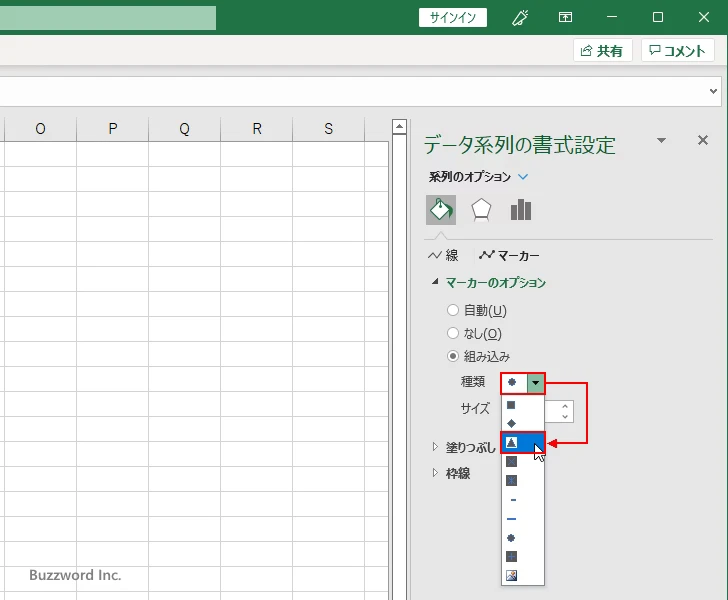Choose triangle marker type

pyautogui.click(x=522, y=443)
